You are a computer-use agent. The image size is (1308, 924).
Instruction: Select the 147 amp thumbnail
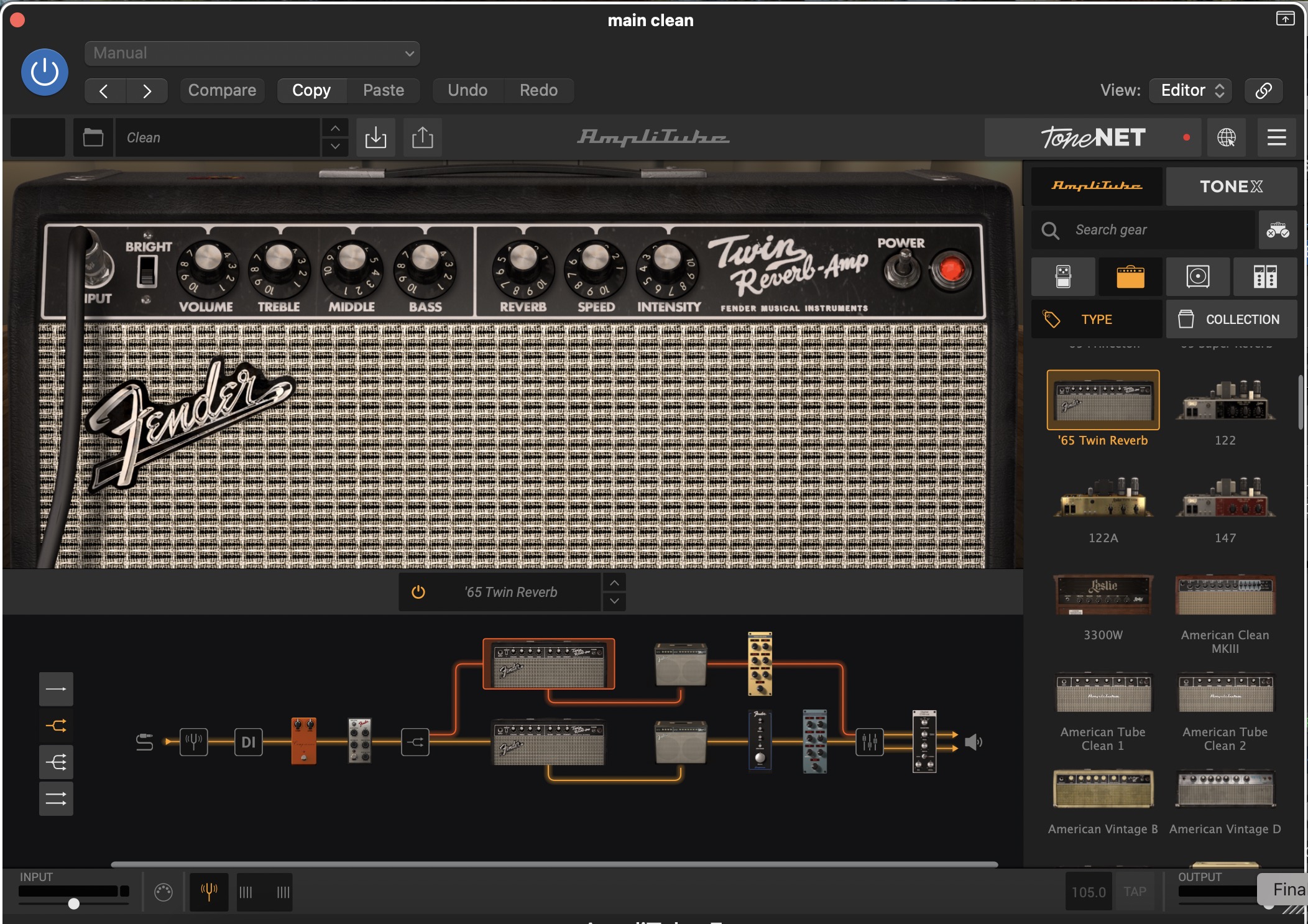tap(1225, 498)
